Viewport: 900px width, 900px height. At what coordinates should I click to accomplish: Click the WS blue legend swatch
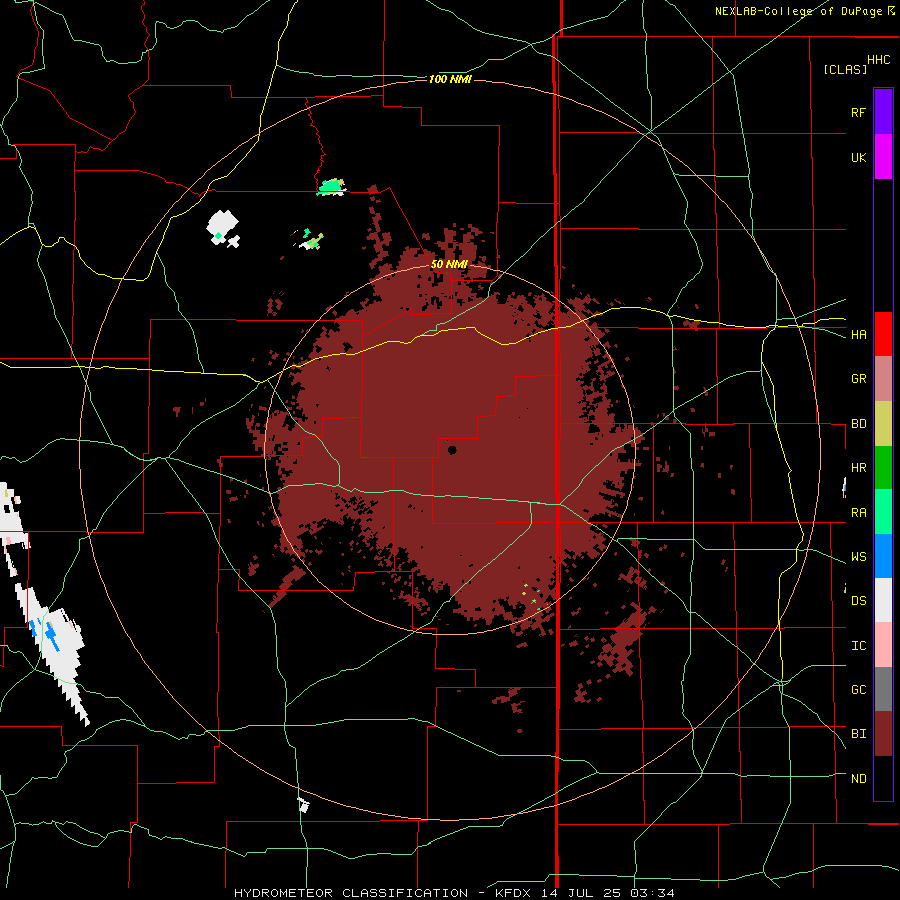(883, 556)
